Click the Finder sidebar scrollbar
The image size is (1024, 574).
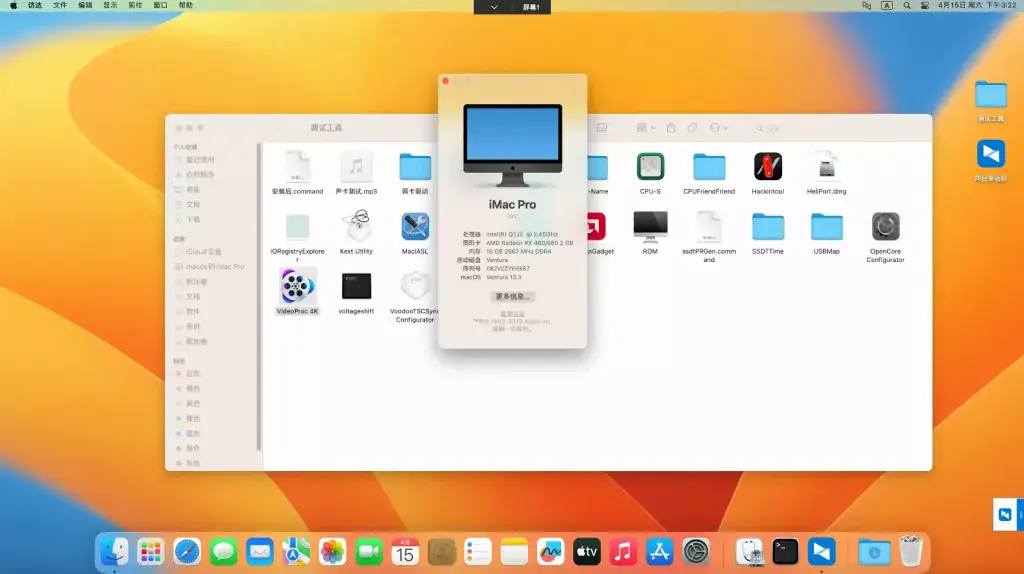click(259, 297)
